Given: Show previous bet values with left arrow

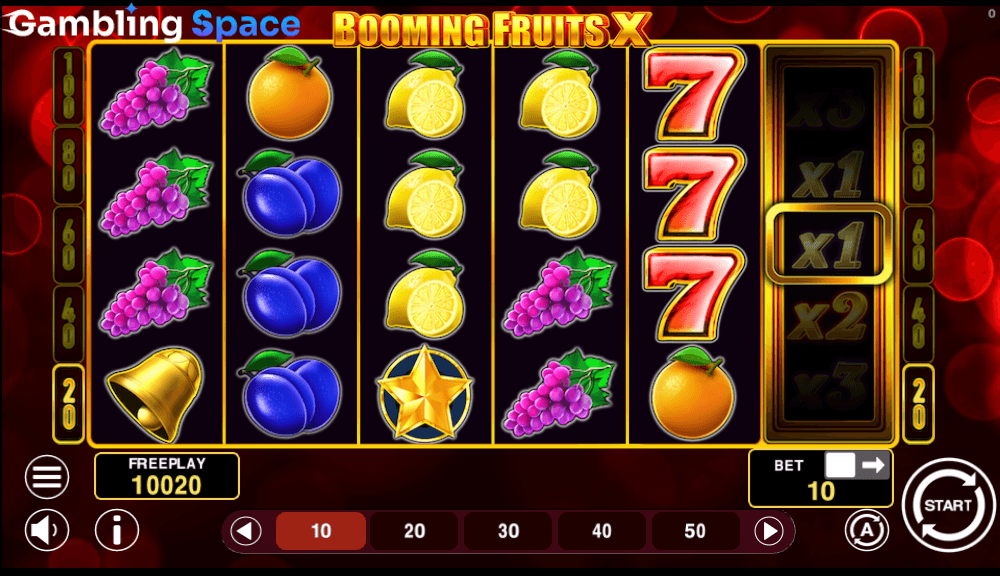Looking at the screenshot, I should click(x=246, y=531).
